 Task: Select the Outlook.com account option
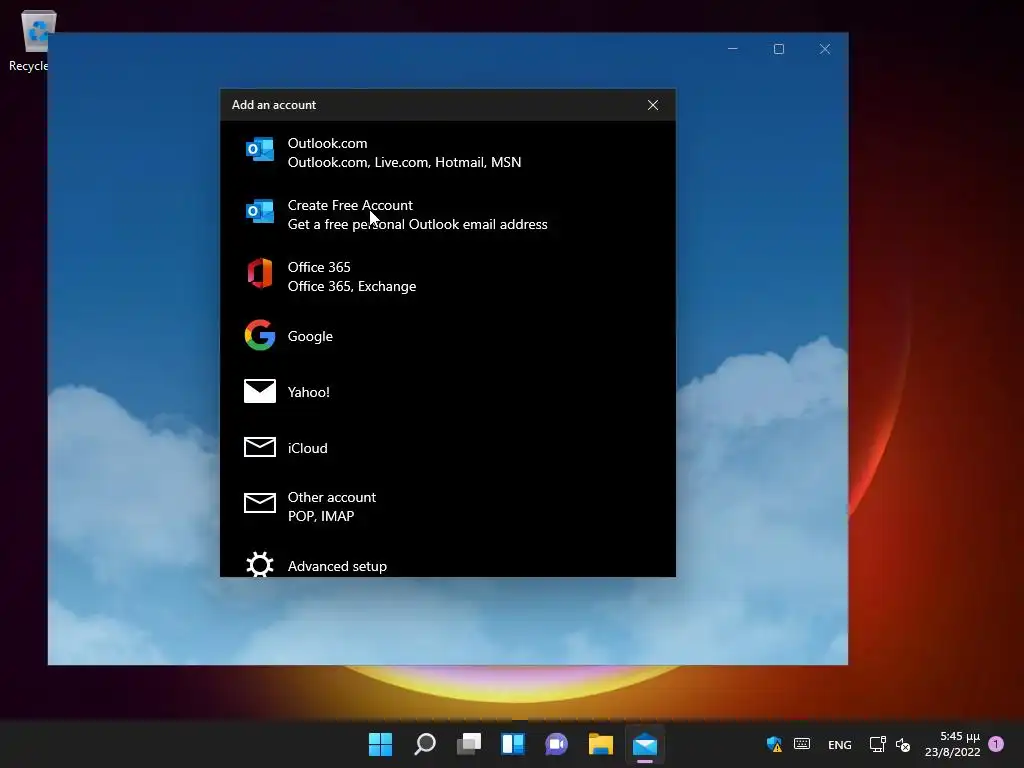coord(448,152)
